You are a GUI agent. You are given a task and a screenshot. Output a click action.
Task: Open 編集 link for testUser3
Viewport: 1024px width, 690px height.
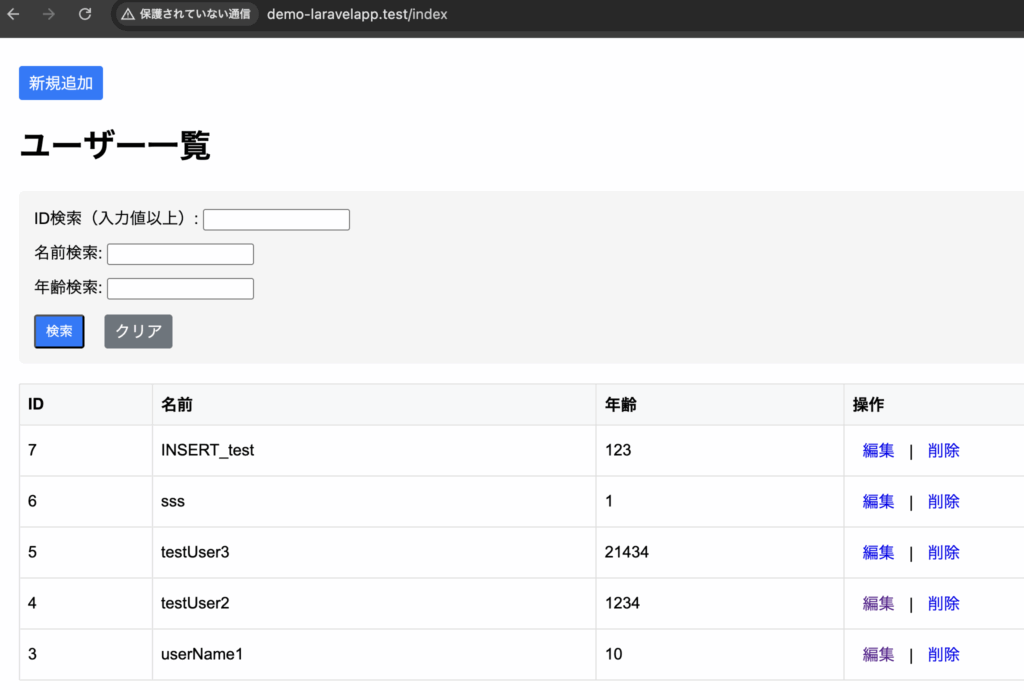(878, 553)
